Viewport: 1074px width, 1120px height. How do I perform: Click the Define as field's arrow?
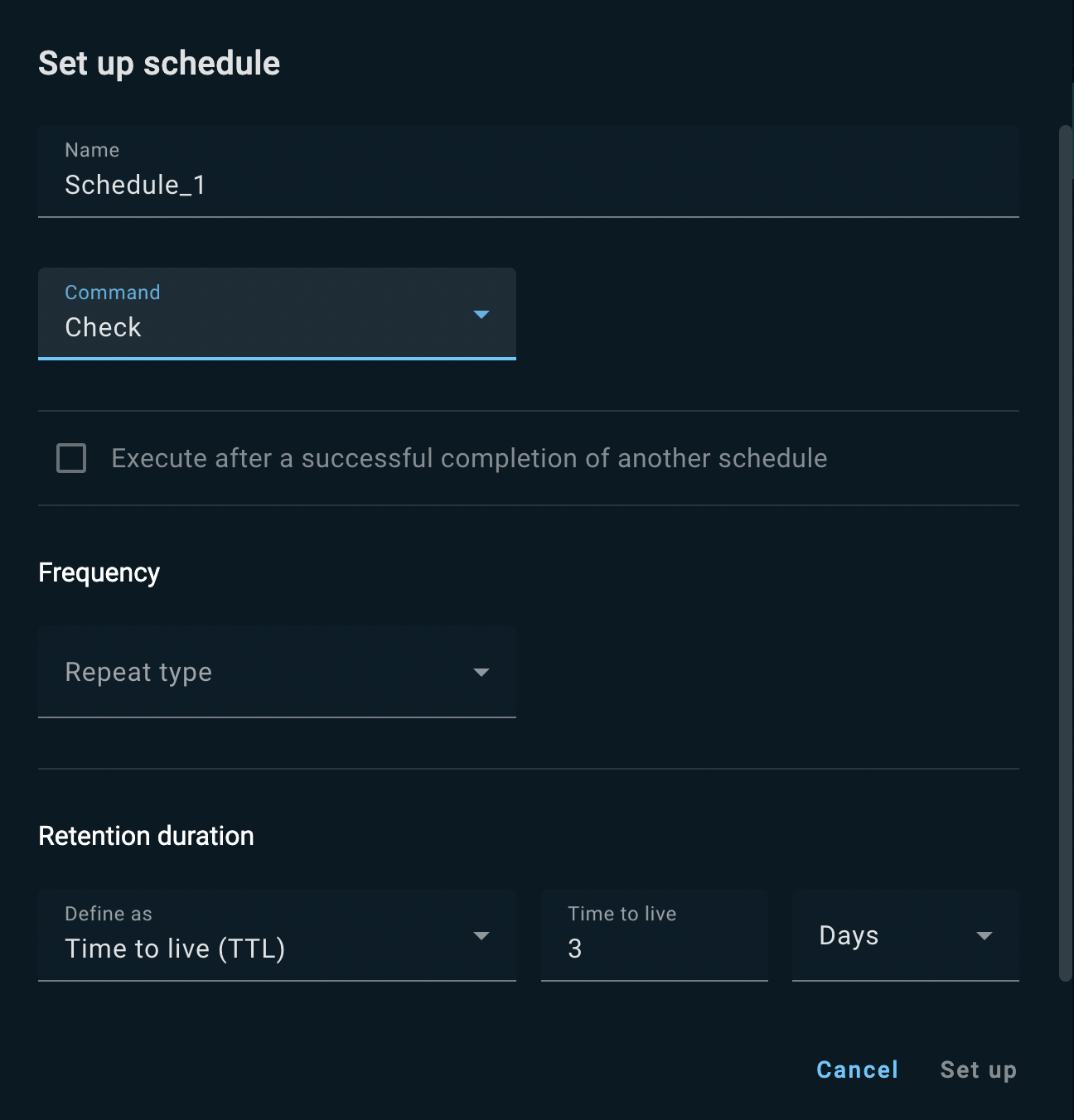pyautogui.click(x=481, y=936)
